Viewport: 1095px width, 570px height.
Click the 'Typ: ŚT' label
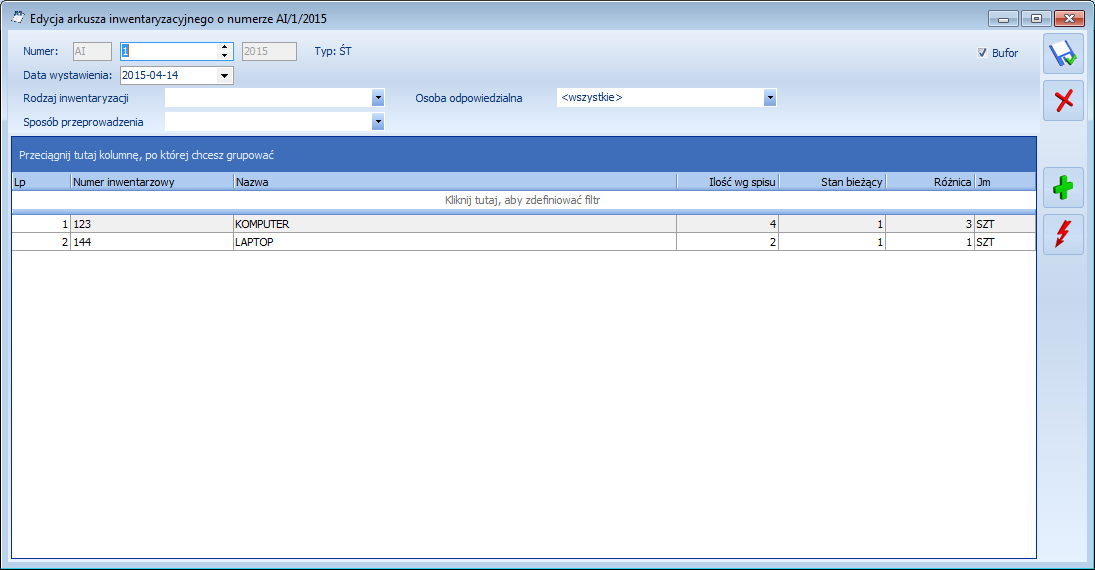(333, 51)
